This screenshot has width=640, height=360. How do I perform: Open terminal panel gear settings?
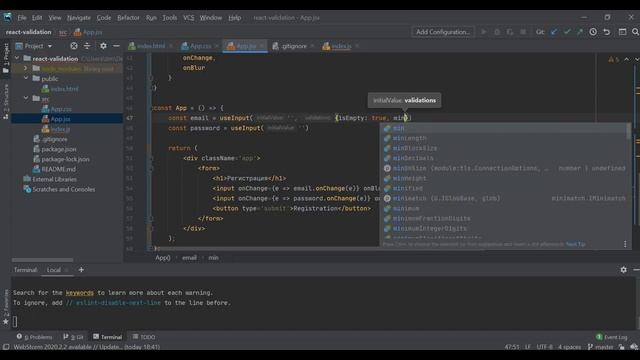point(623,270)
